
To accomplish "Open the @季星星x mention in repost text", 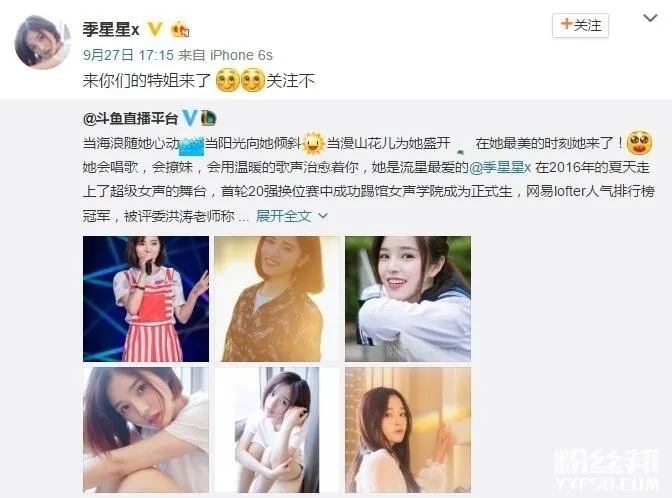I will point(501,167).
